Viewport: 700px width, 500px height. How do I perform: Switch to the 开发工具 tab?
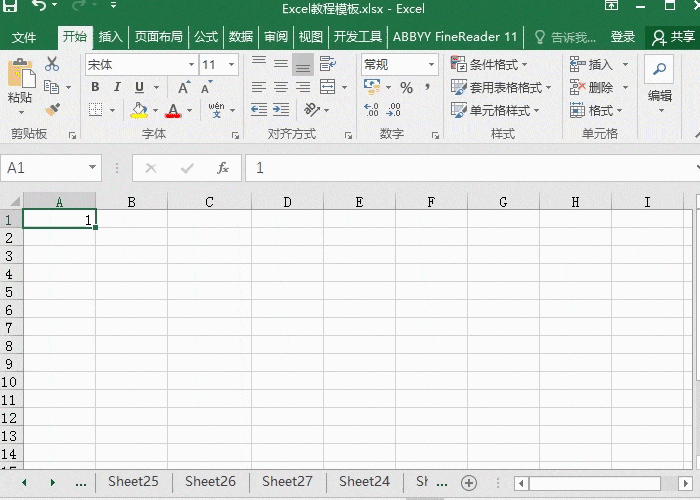click(358, 37)
